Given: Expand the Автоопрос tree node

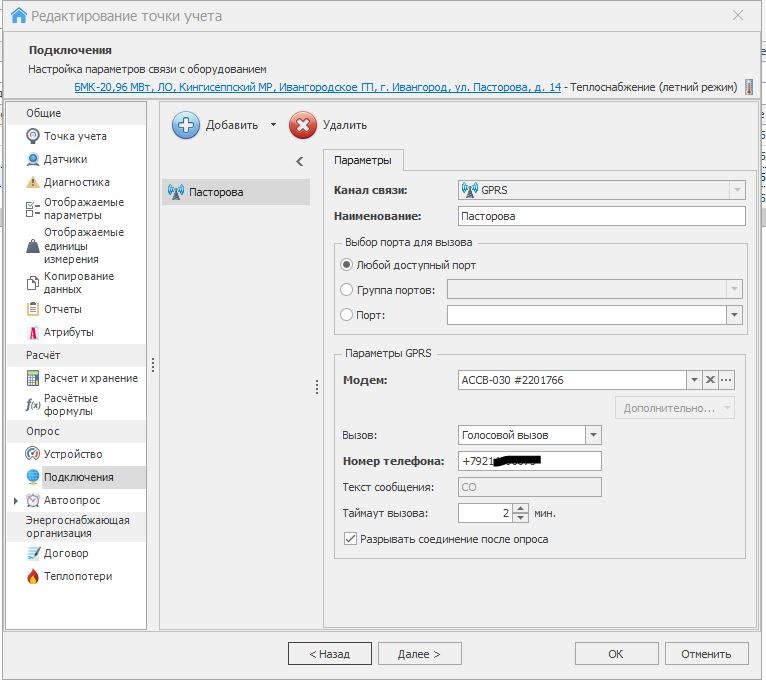Looking at the screenshot, I should pyautogui.click(x=15, y=500).
